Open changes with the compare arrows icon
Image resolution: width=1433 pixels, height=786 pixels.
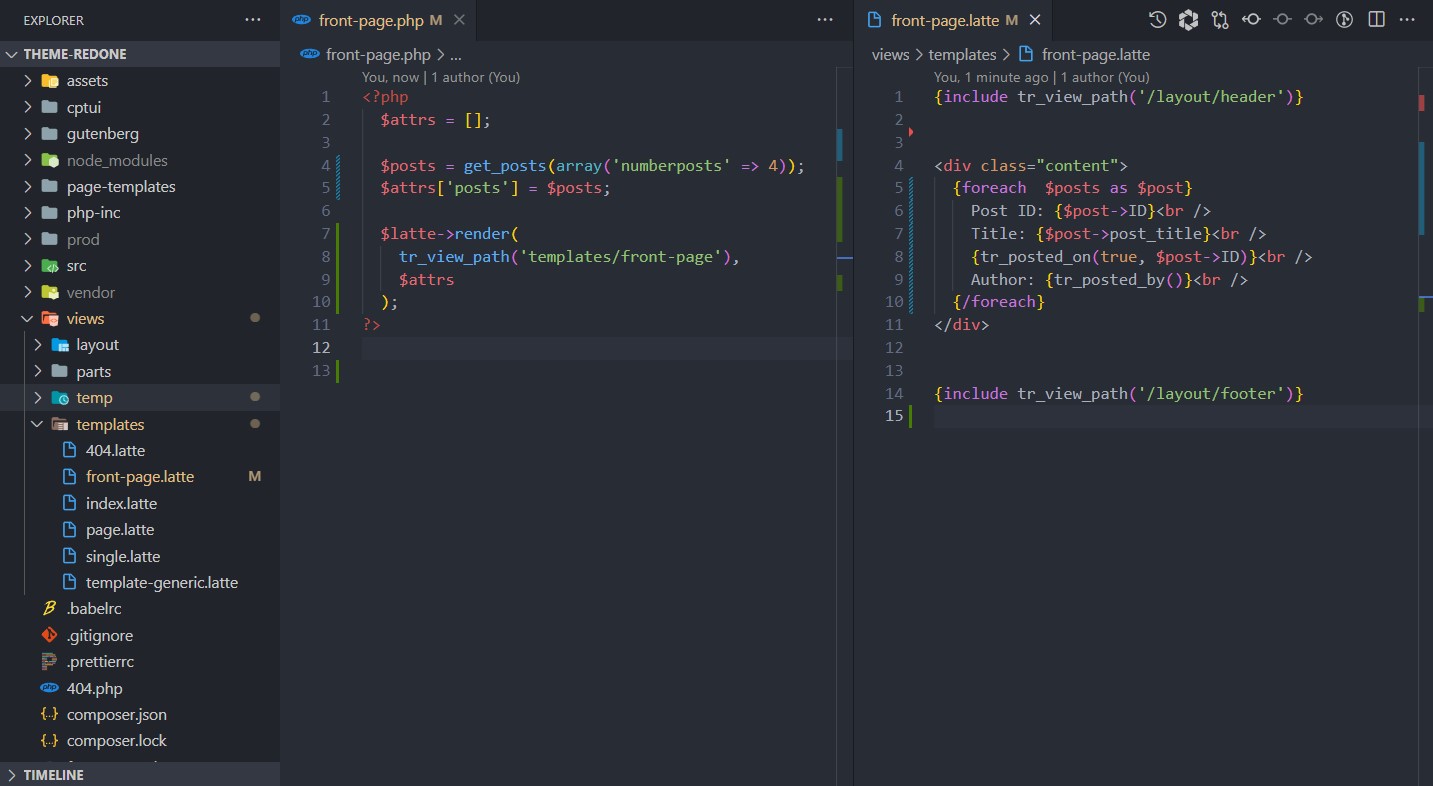point(1219,20)
